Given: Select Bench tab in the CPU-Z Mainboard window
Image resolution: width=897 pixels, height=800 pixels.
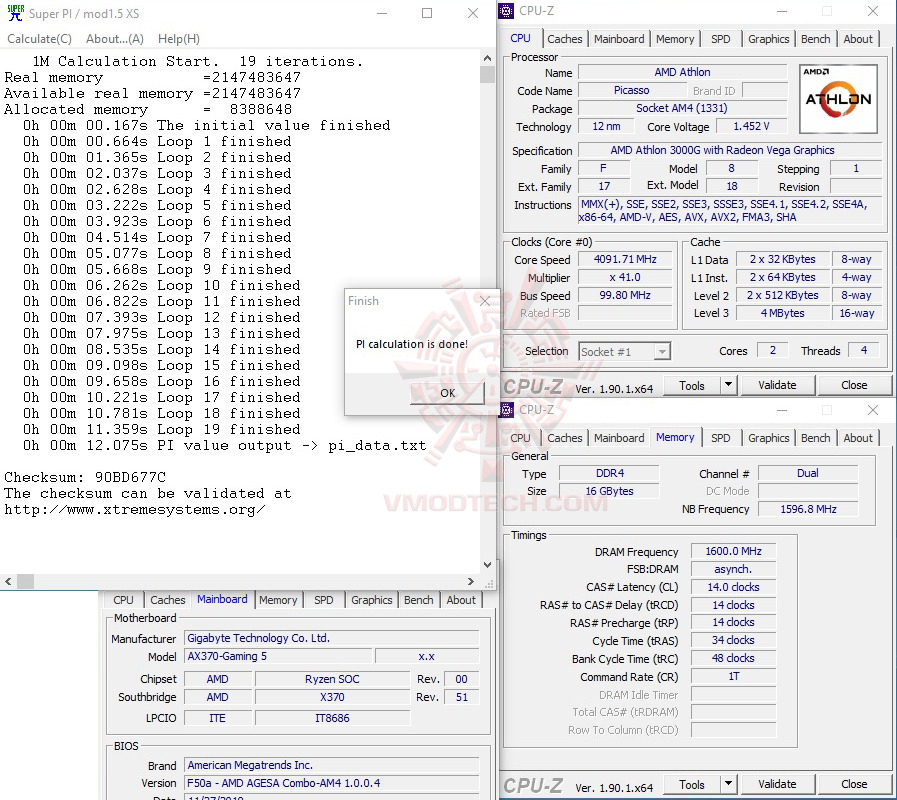Looking at the screenshot, I should point(418,600).
